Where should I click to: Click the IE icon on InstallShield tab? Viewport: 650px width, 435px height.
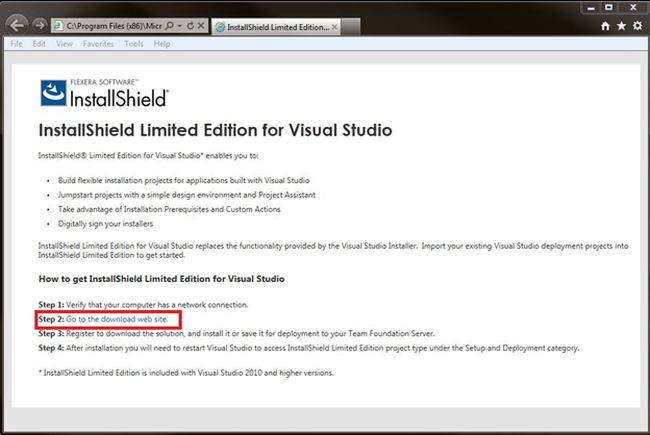221,27
